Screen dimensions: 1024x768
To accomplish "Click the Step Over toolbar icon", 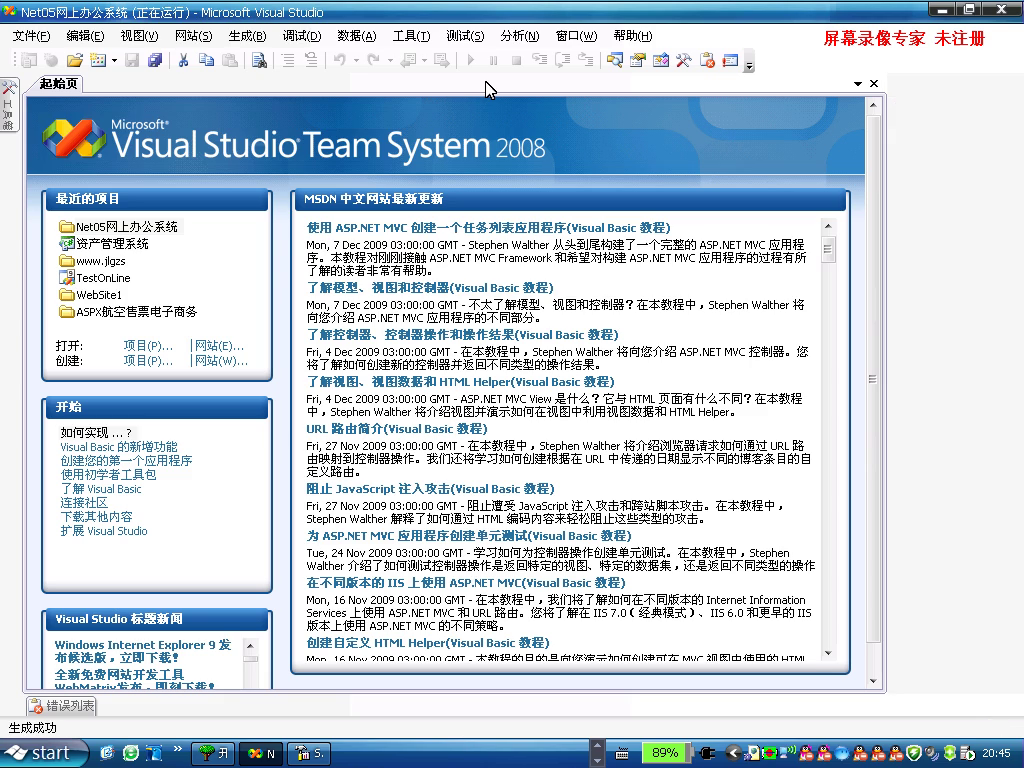I will pos(562,61).
